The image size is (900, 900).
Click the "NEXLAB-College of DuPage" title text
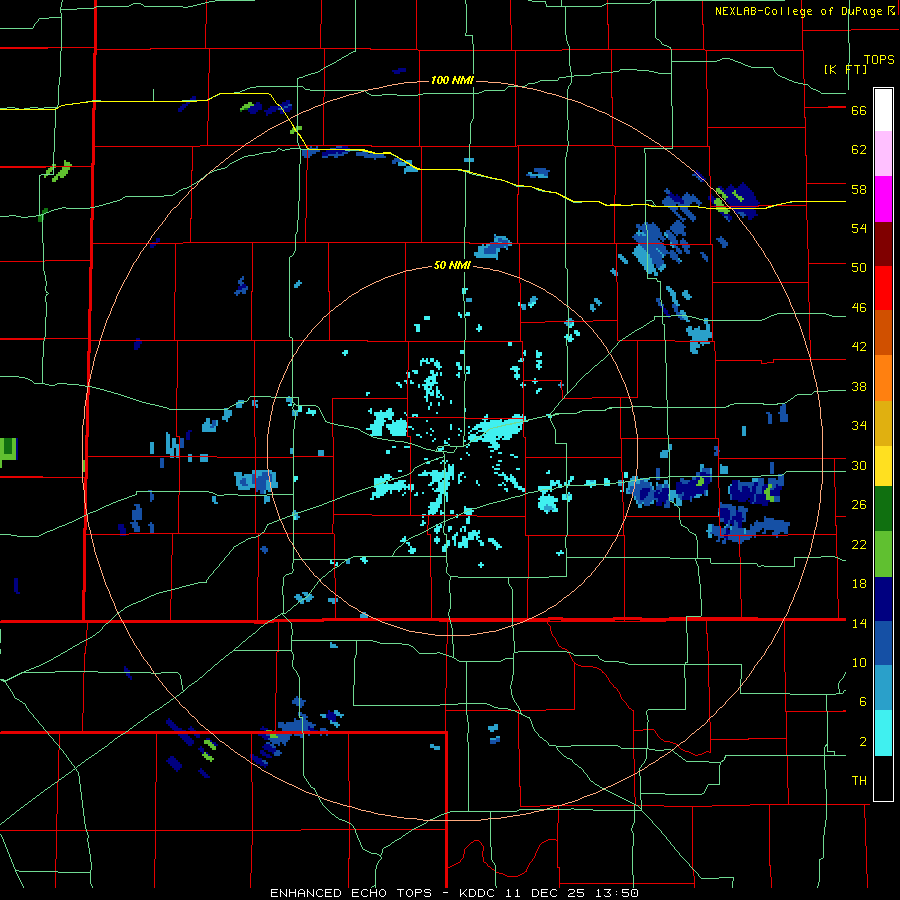coord(798,11)
